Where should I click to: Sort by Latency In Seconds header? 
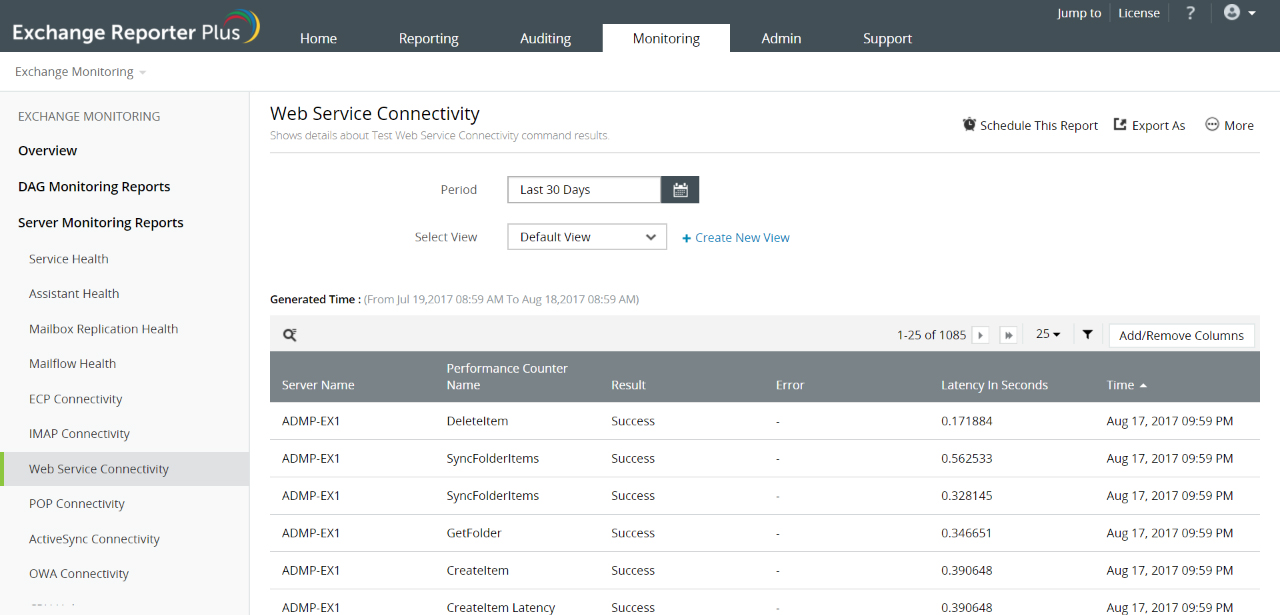[994, 385]
